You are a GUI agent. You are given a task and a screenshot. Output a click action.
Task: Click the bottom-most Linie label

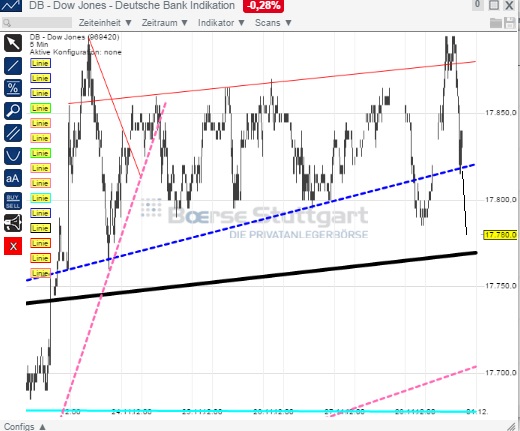[x=40, y=273]
